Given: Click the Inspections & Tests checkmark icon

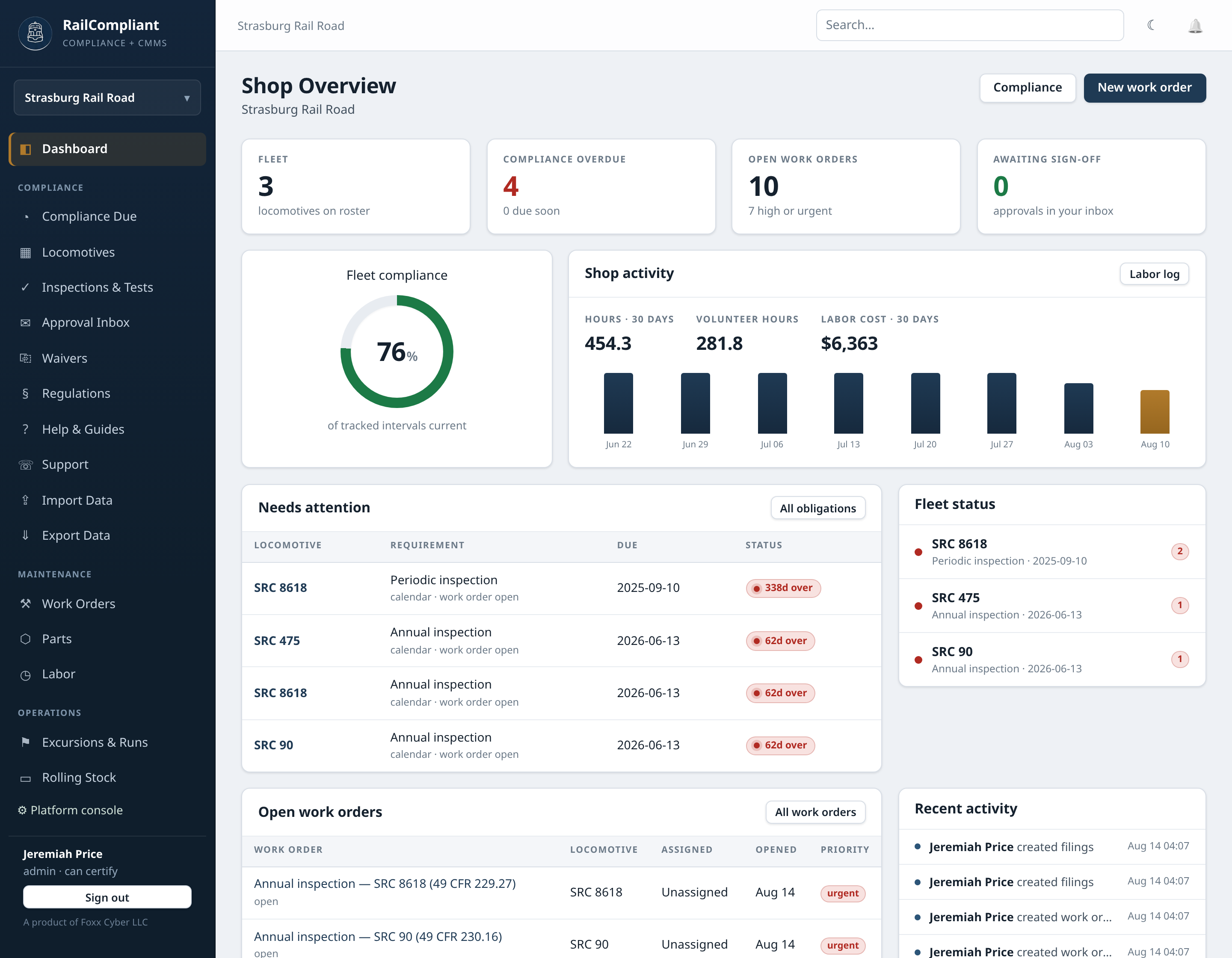Looking at the screenshot, I should (25, 287).
